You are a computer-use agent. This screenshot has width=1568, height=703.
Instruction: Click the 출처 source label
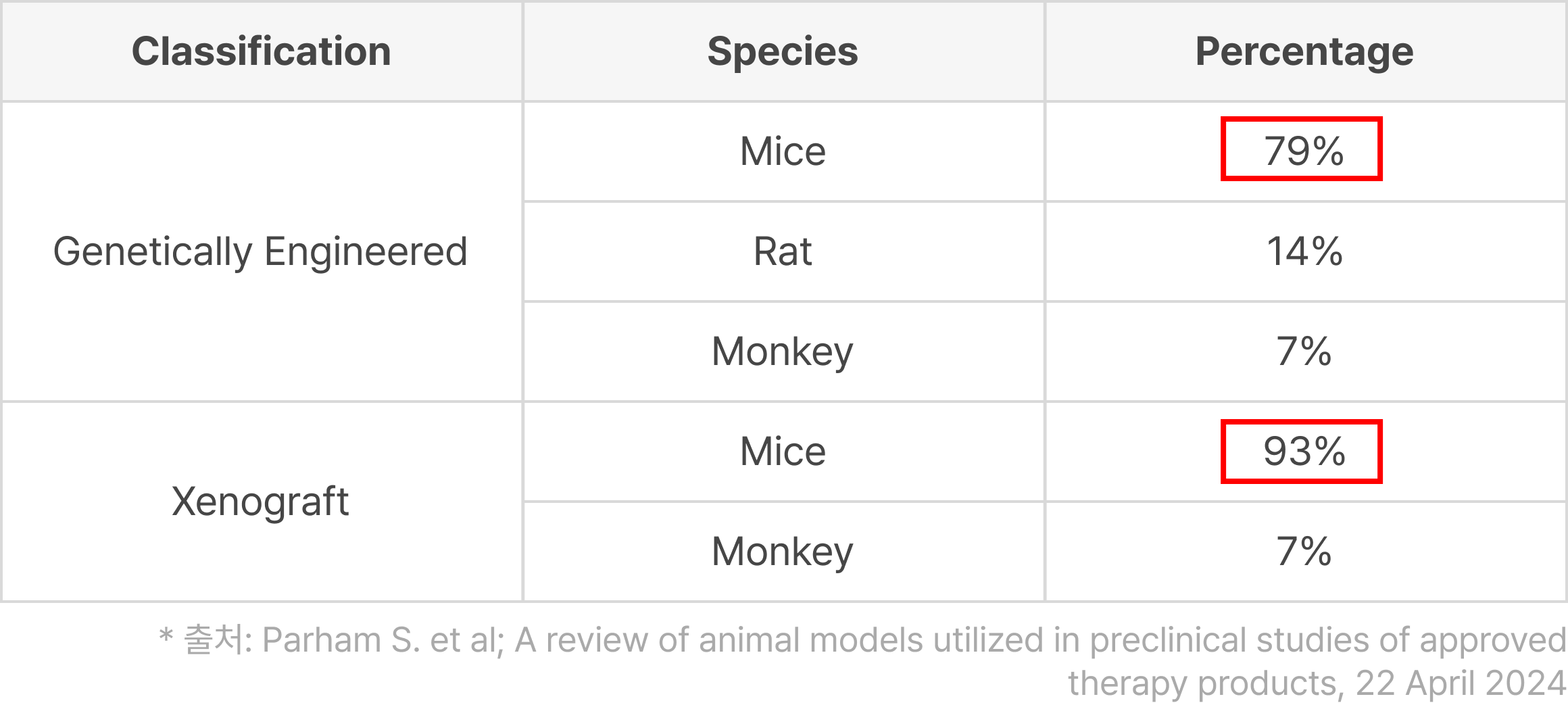click(213, 640)
